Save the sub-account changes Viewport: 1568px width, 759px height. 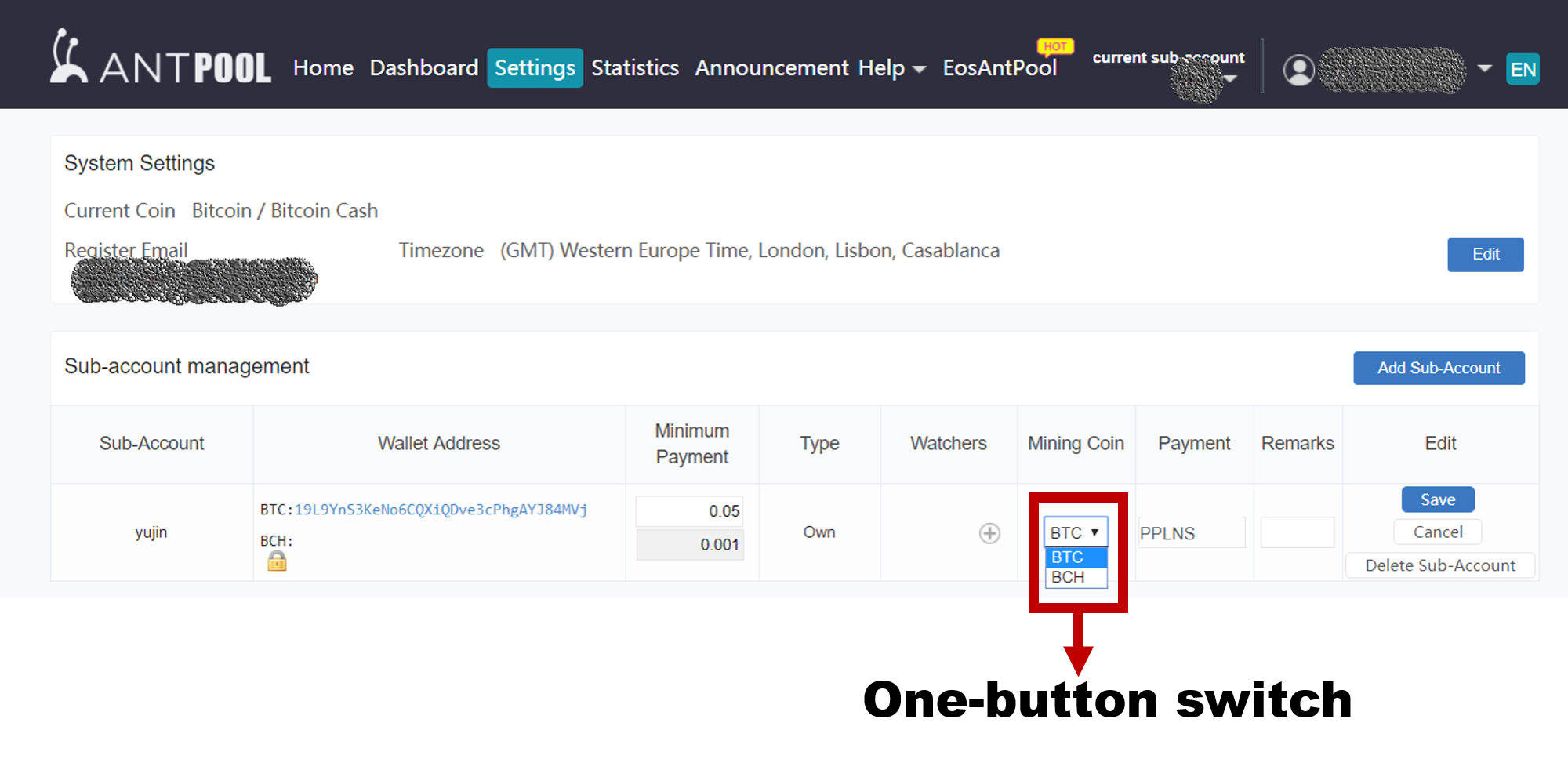1438,499
